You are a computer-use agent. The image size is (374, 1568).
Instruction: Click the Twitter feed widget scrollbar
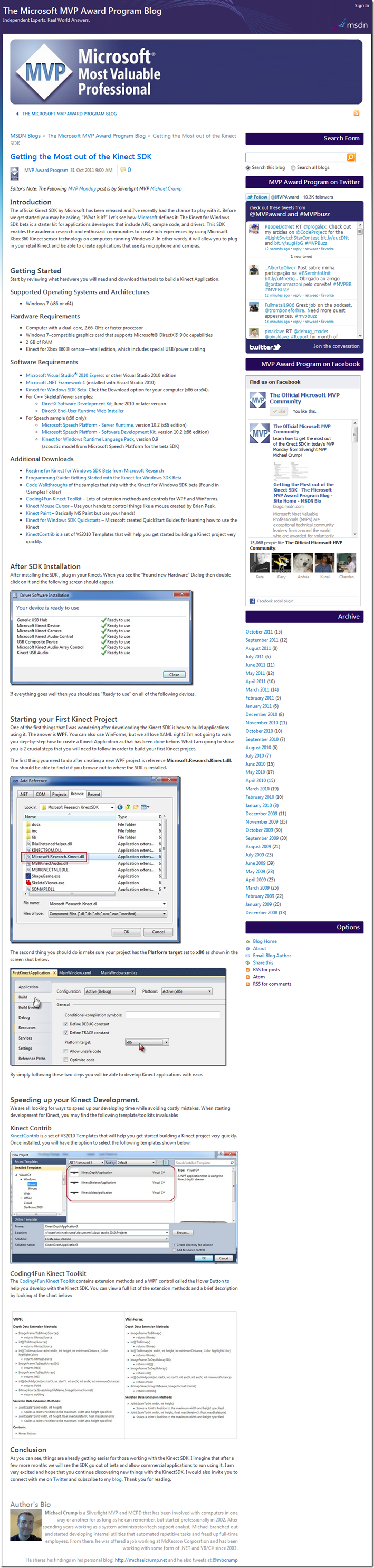(359, 281)
